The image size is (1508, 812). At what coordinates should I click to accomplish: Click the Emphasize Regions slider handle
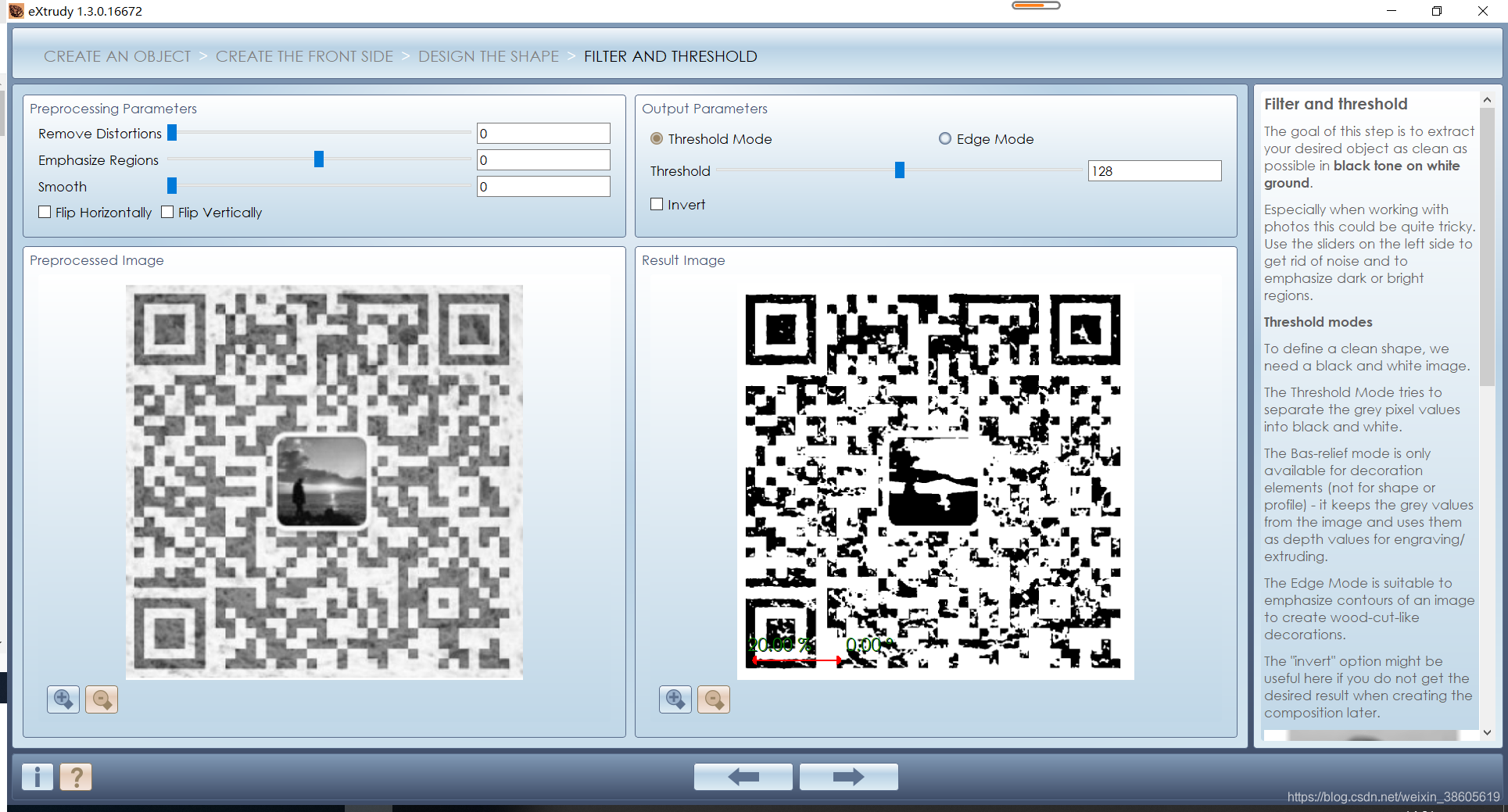(x=319, y=159)
